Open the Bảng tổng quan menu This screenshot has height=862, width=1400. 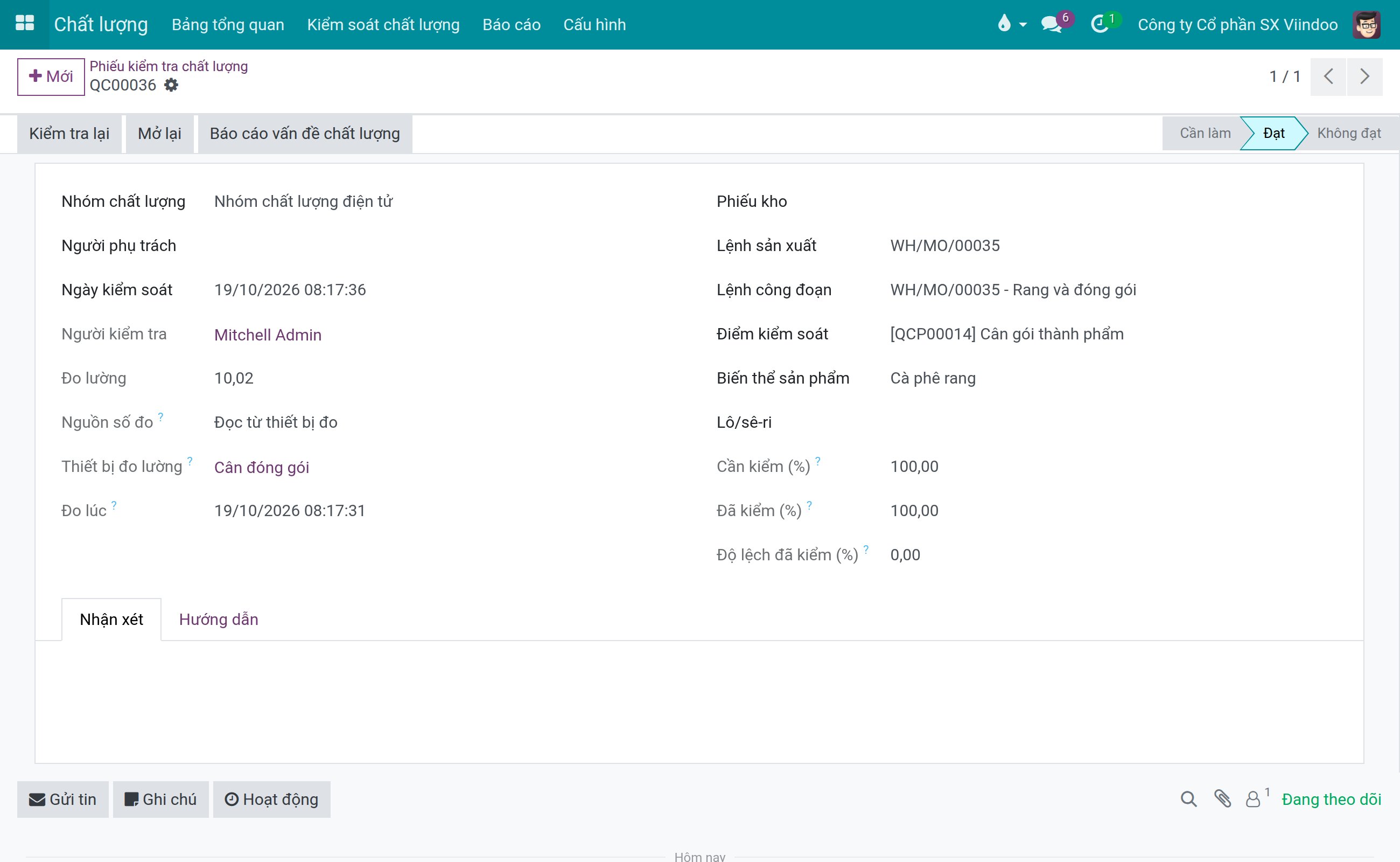point(228,25)
